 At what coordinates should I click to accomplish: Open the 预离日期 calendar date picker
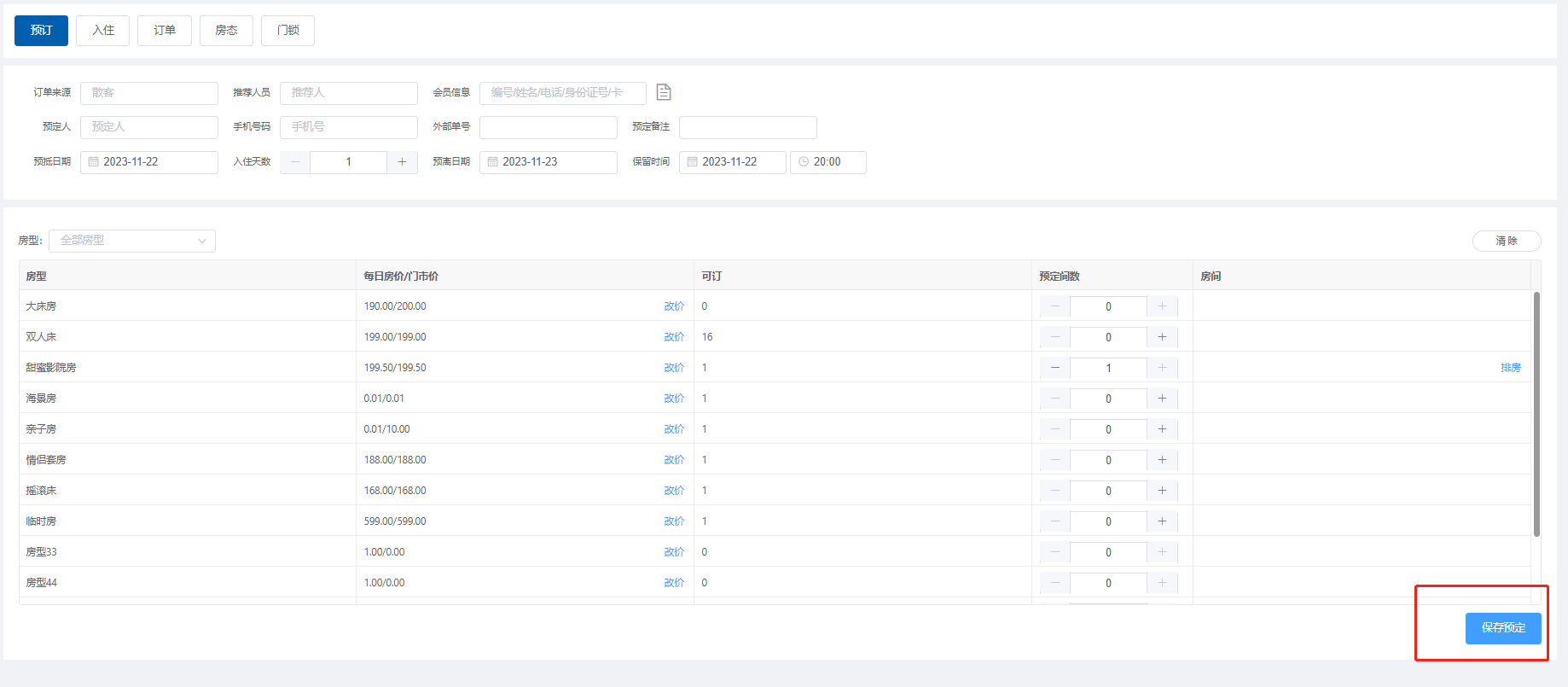[548, 162]
